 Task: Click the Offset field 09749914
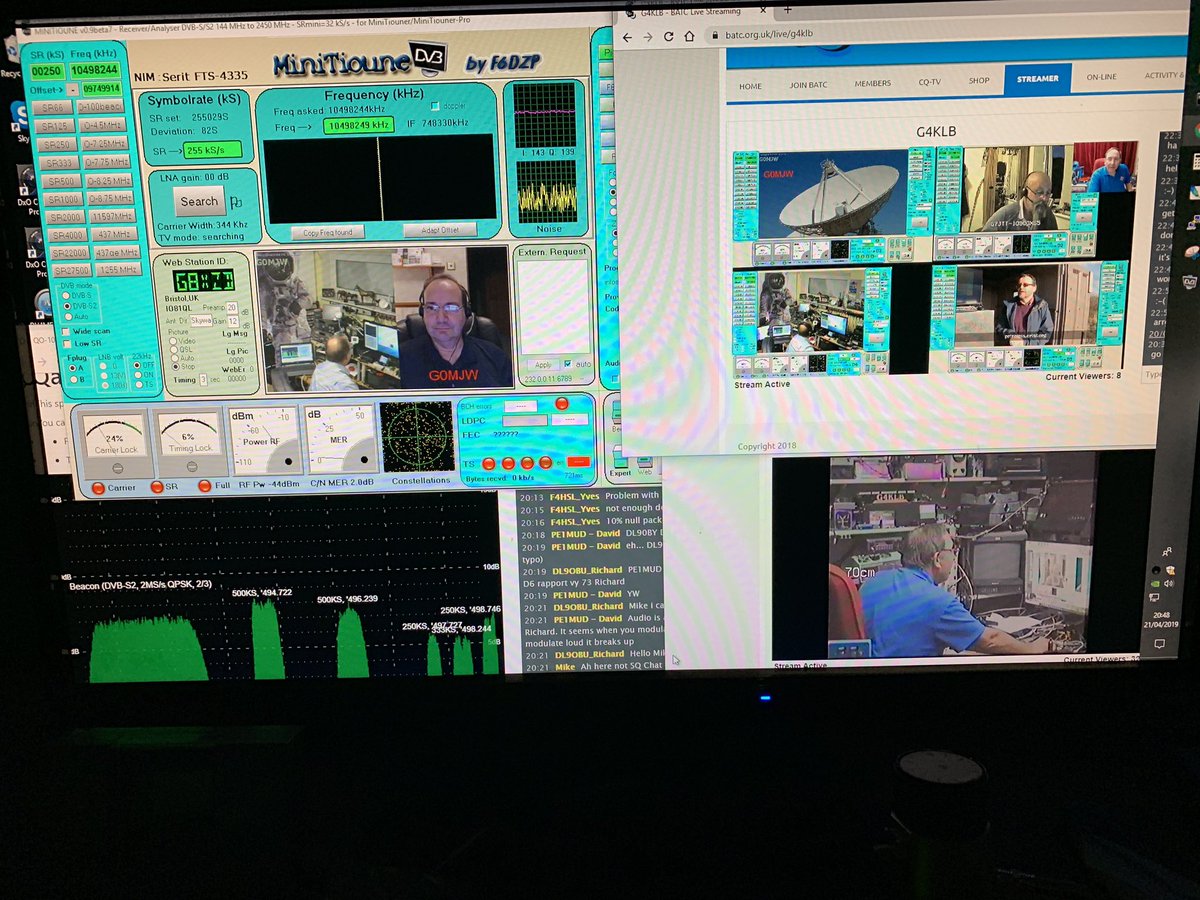(102, 88)
